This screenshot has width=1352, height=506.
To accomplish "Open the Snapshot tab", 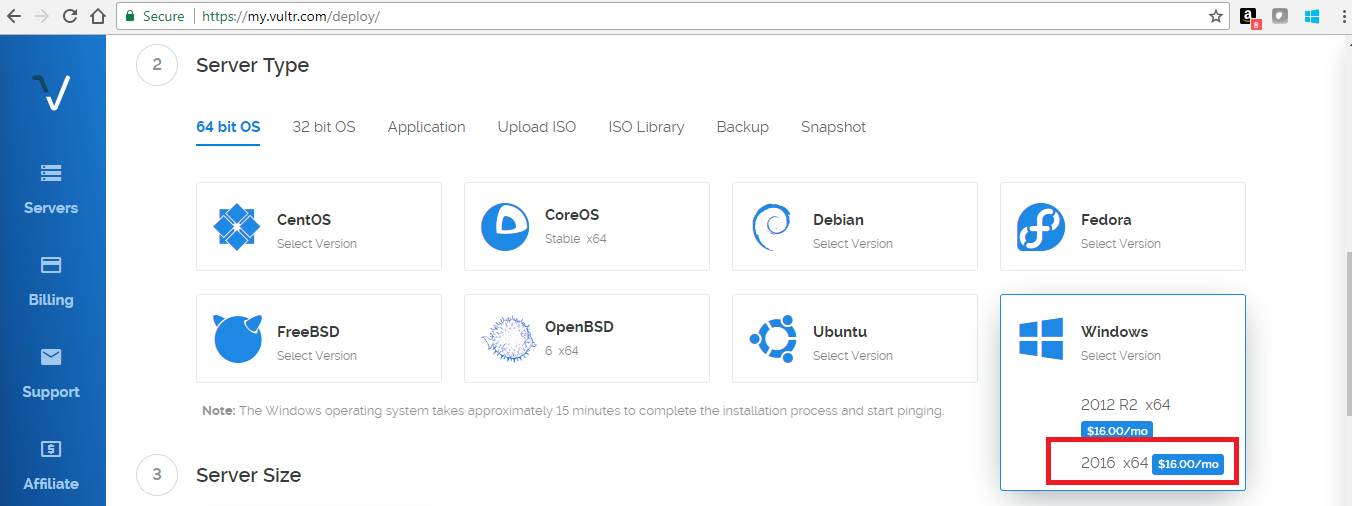I will (833, 127).
